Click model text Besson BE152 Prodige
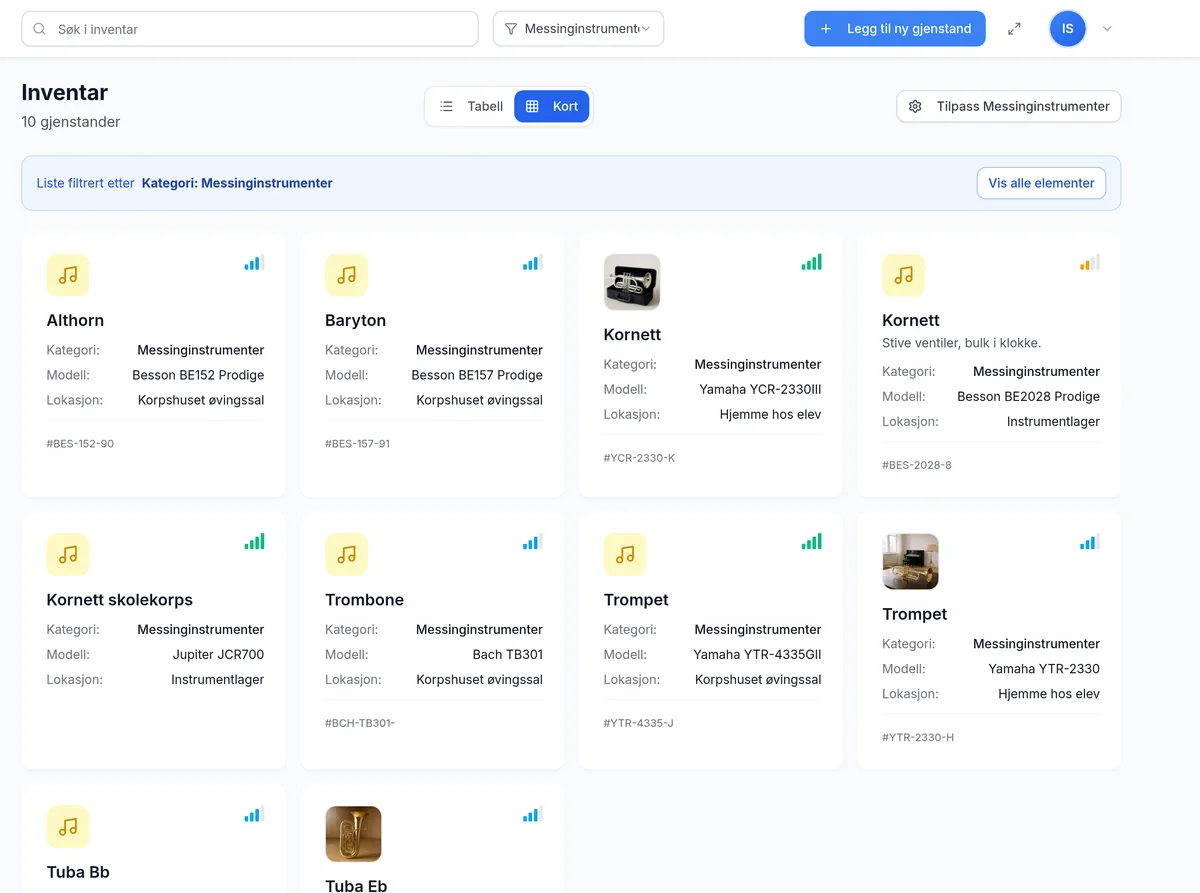1200x893 pixels. pos(198,375)
